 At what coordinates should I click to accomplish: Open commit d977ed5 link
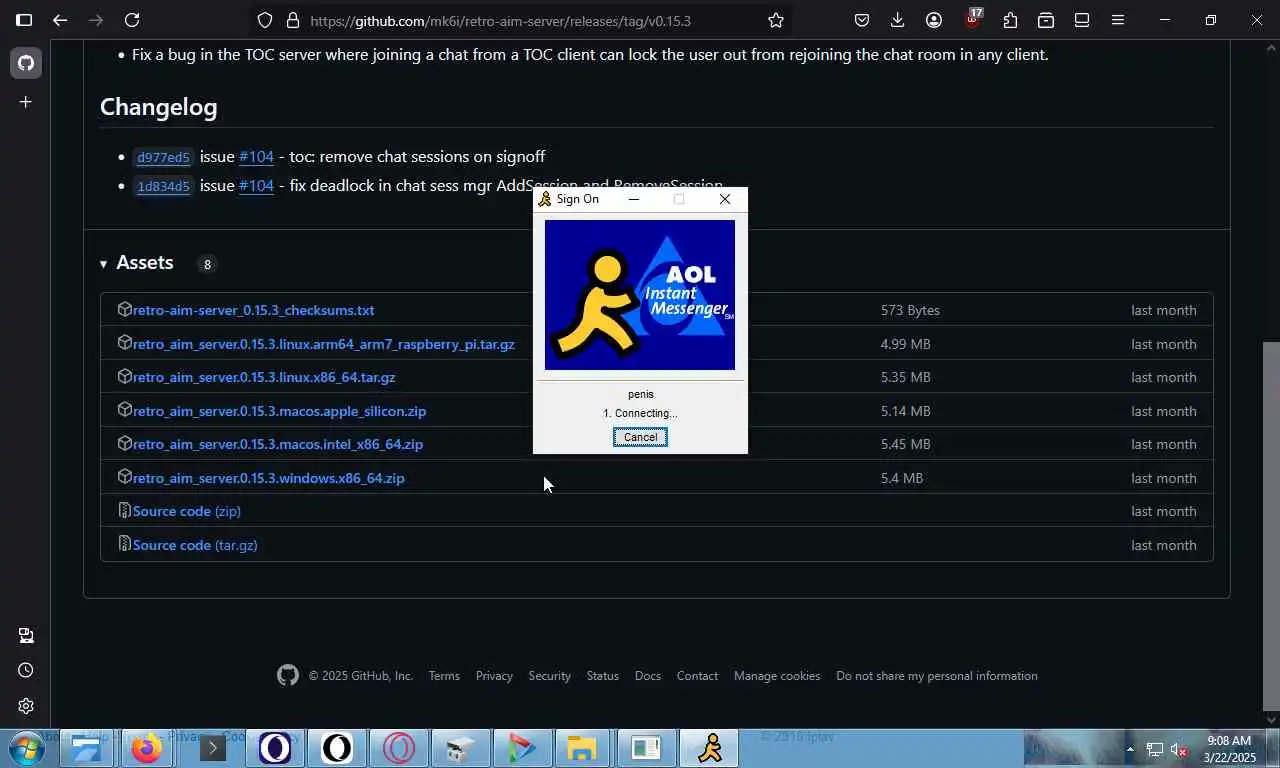[x=163, y=158]
